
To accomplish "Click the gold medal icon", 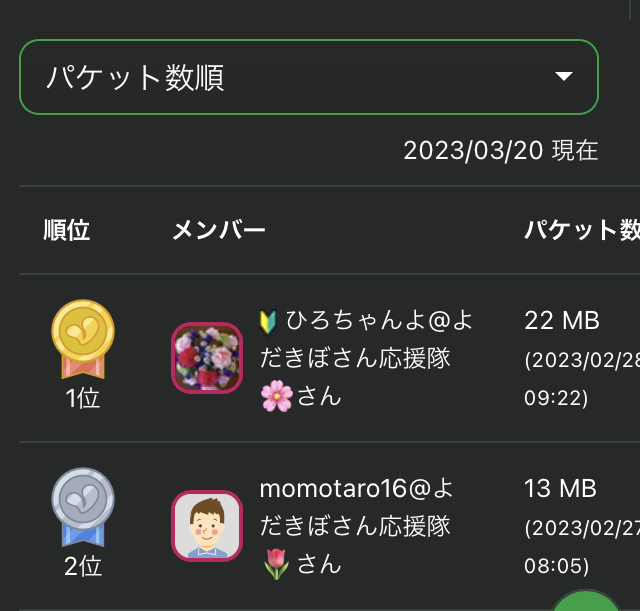I will 83,337.
